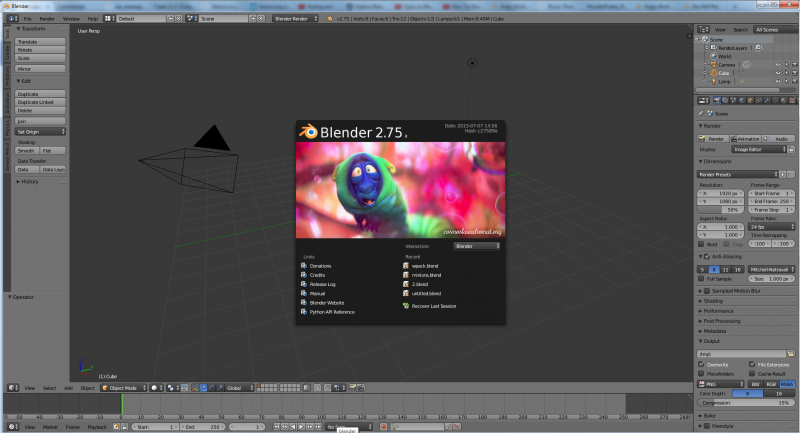Expand the Performance panel
The height and width of the screenshot is (433, 800).
(718, 311)
